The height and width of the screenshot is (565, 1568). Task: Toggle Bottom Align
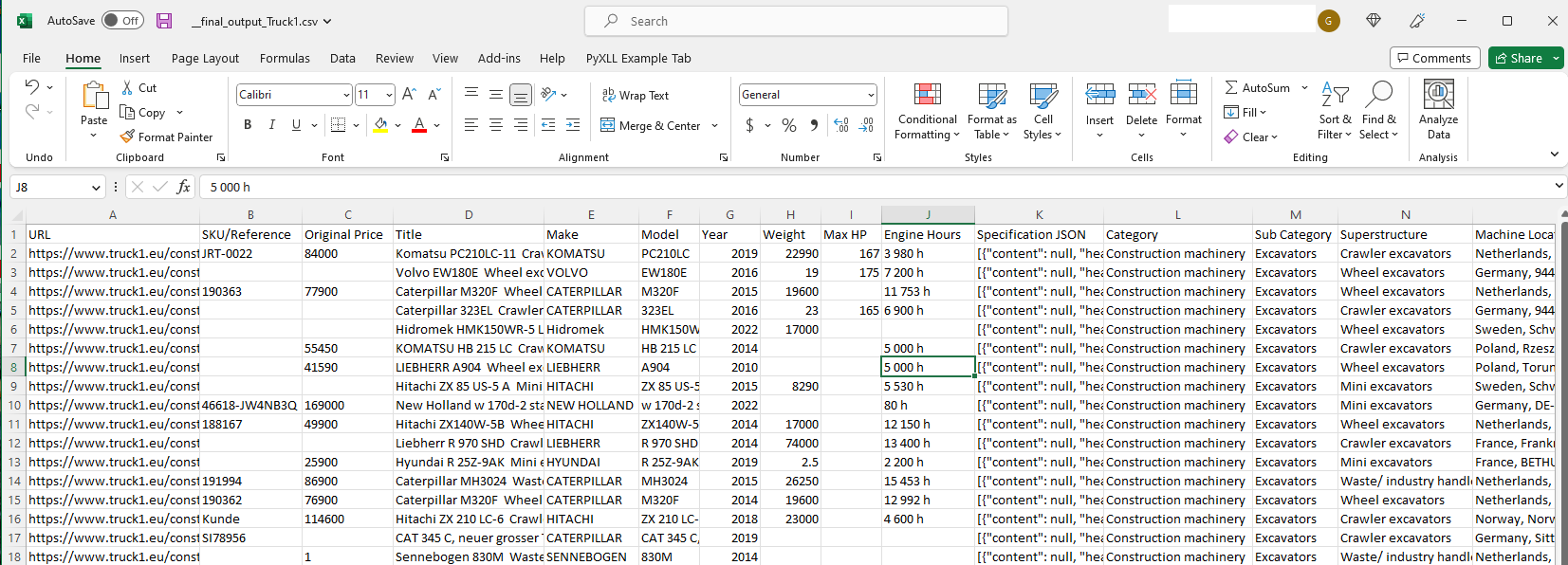pos(521,94)
